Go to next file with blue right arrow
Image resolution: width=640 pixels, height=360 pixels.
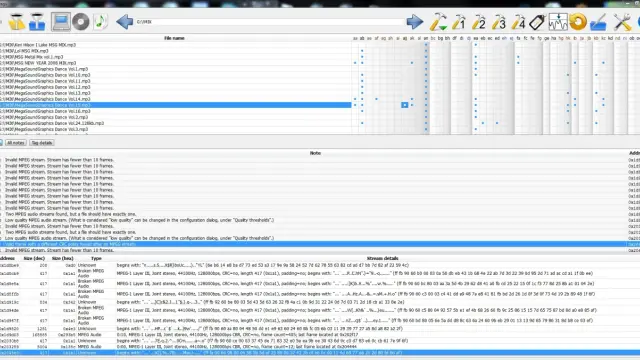[415, 22]
